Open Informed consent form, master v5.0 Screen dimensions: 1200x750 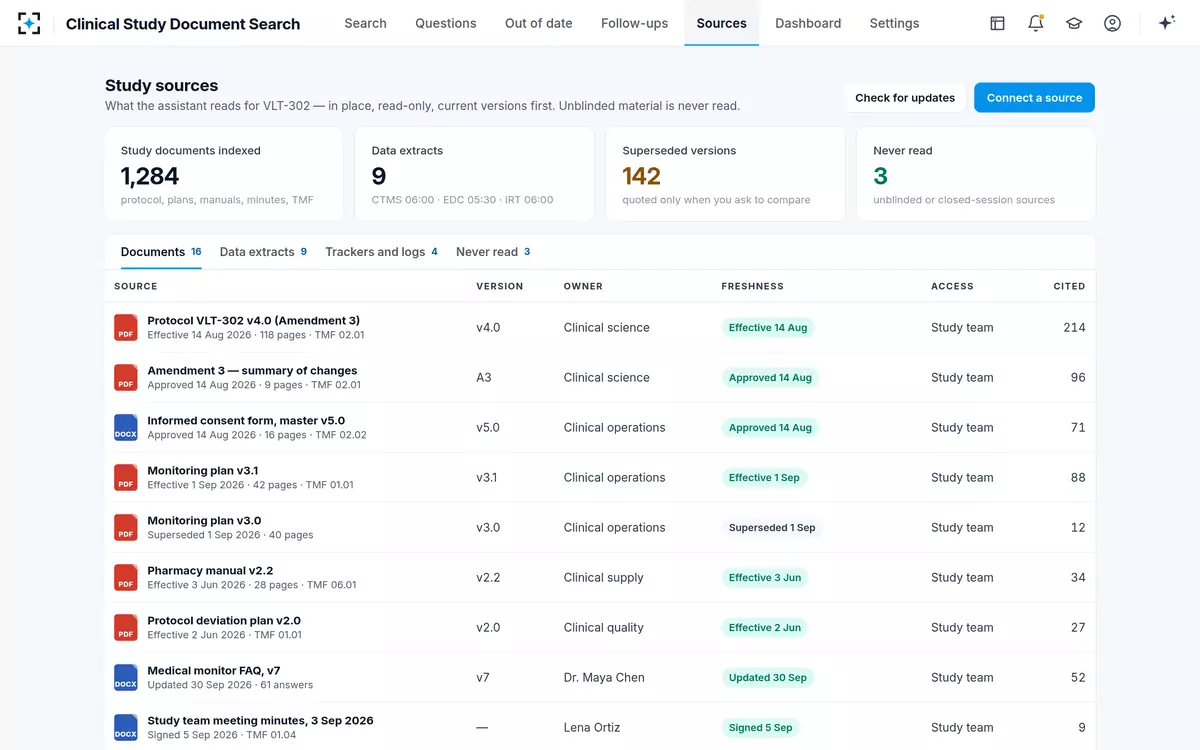(x=246, y=421)
